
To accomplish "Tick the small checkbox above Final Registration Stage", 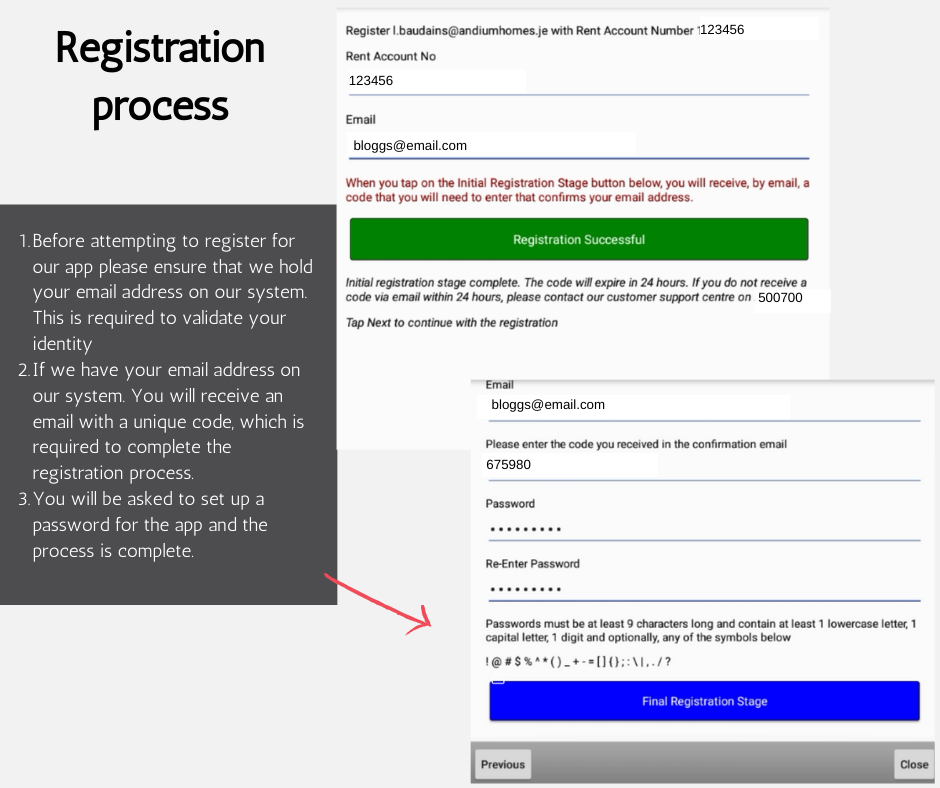I will [498, 680].
